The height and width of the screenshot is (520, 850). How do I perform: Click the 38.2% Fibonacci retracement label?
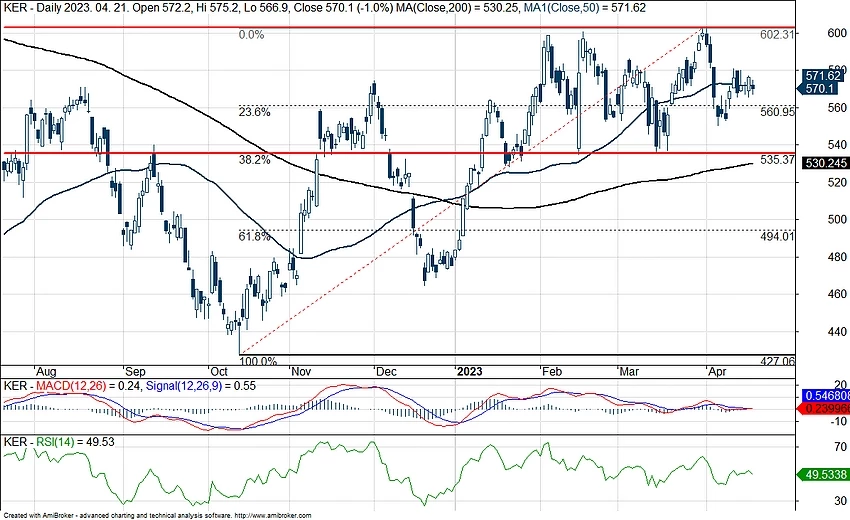[x=254, y=160]
